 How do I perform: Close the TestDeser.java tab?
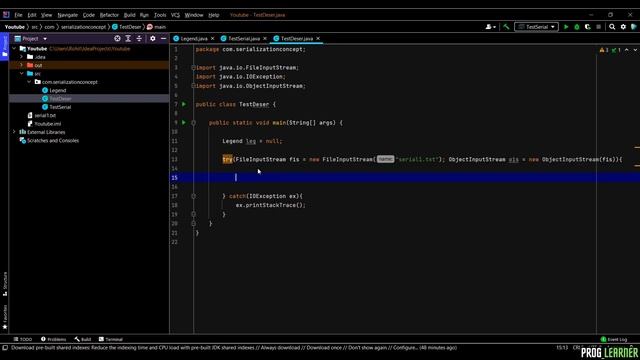pyautogui.click(x=318, y=38)
